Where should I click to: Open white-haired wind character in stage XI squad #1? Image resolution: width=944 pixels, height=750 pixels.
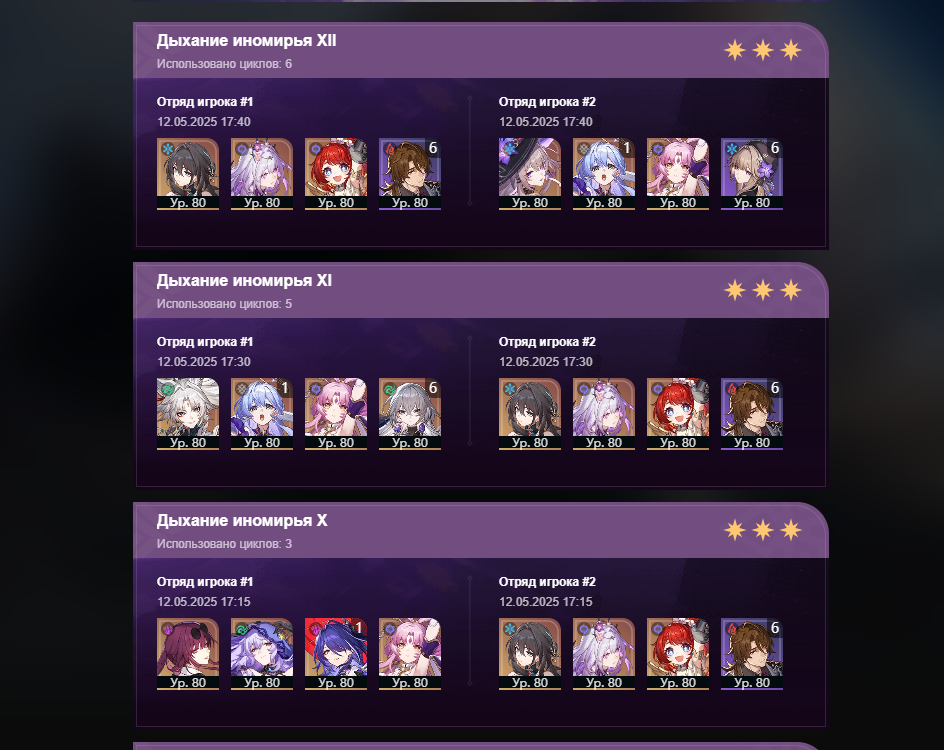tap(188, 414)
